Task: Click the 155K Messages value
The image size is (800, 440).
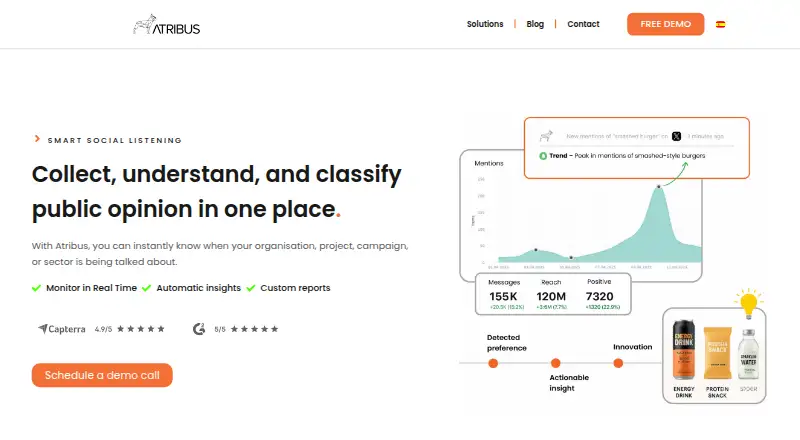Action: click(503, 297)
